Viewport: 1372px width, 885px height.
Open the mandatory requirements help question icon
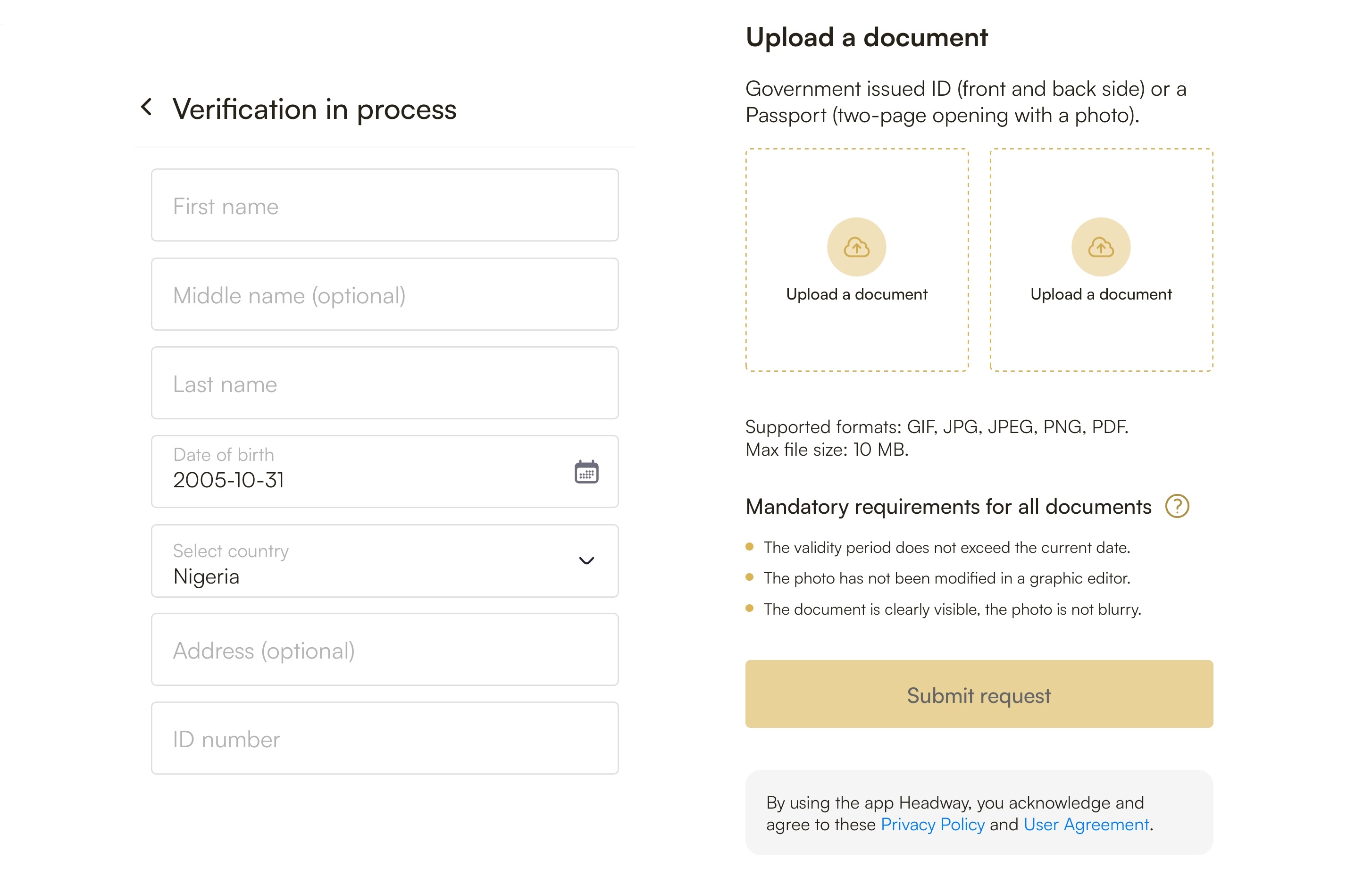pyautogui.click(x=1177, y=506)
